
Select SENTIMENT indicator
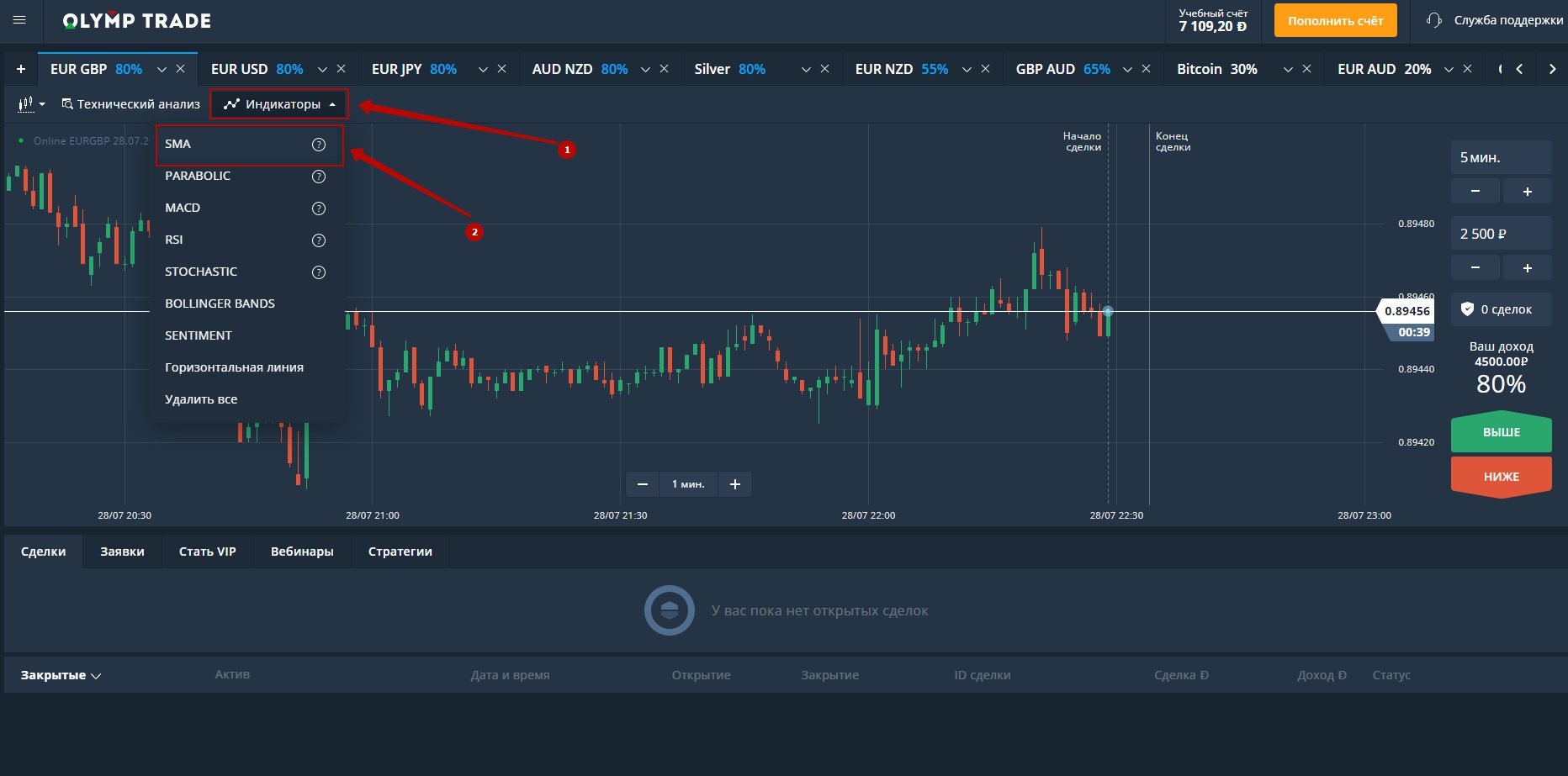pyautogui.click(x=247, y=335)
